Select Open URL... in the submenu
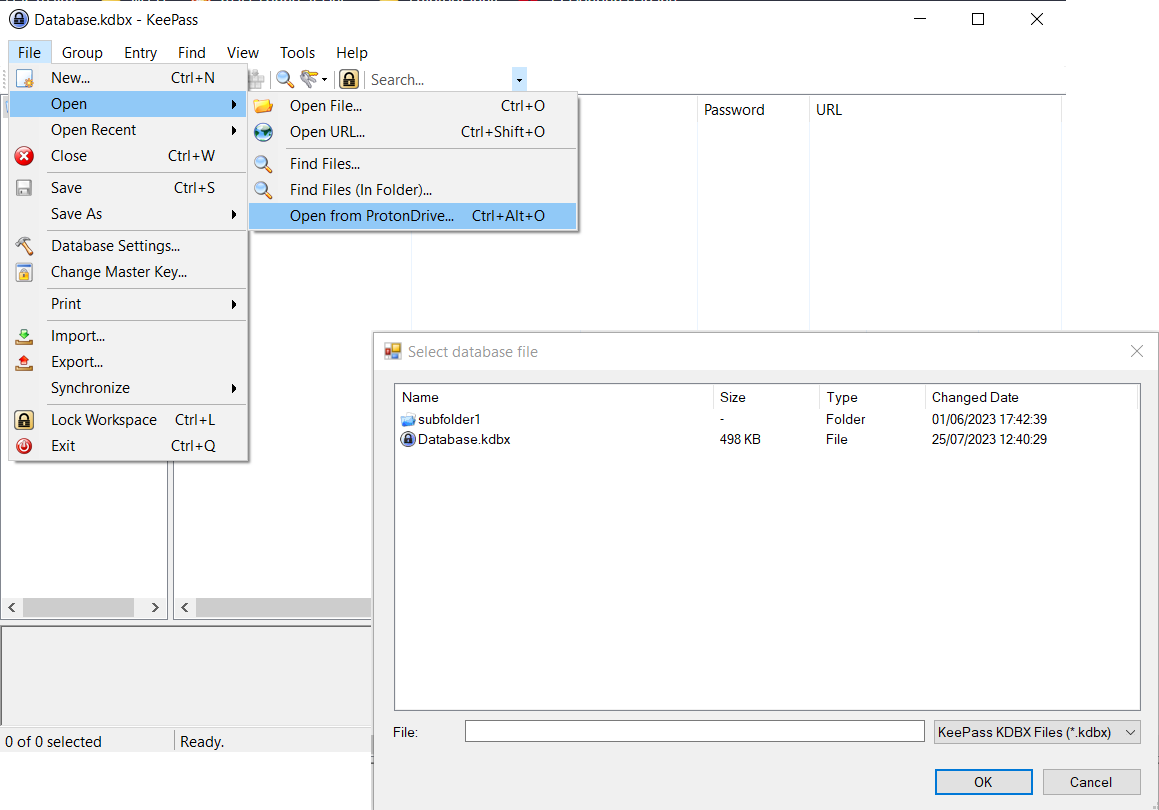 pos(412,132)
